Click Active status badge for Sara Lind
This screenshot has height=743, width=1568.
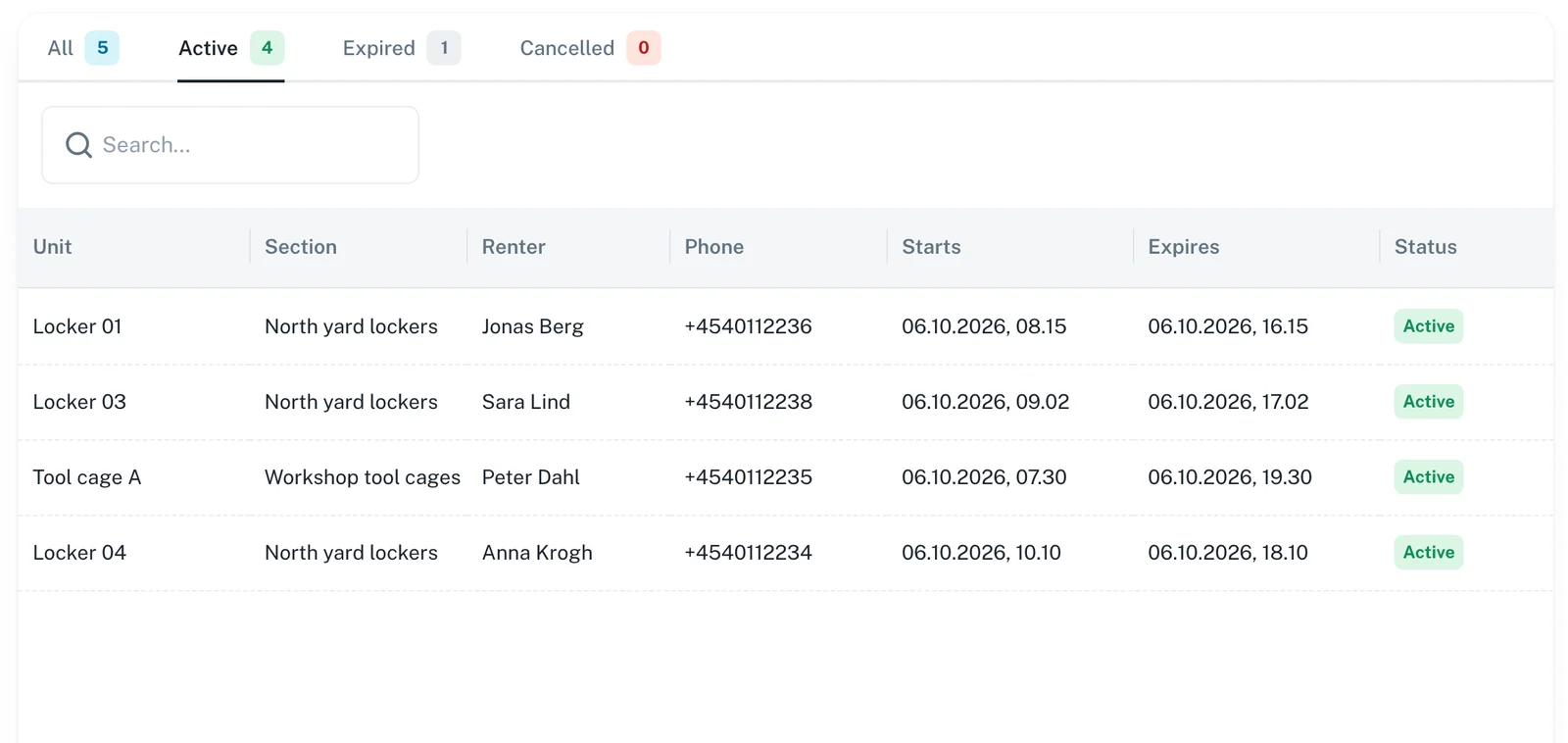(1429, 402)
